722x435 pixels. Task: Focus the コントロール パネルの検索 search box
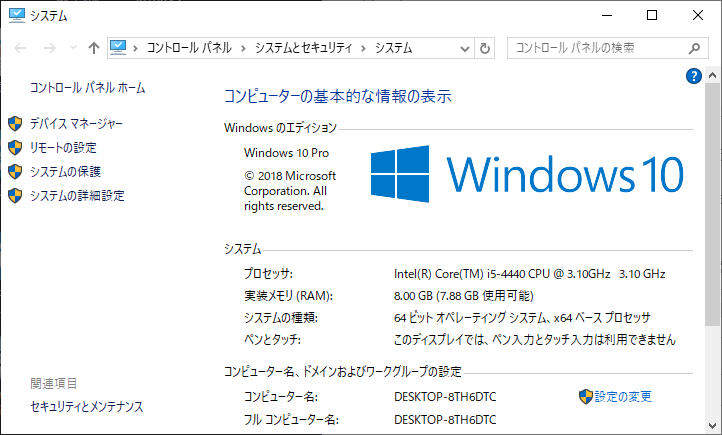607,48
